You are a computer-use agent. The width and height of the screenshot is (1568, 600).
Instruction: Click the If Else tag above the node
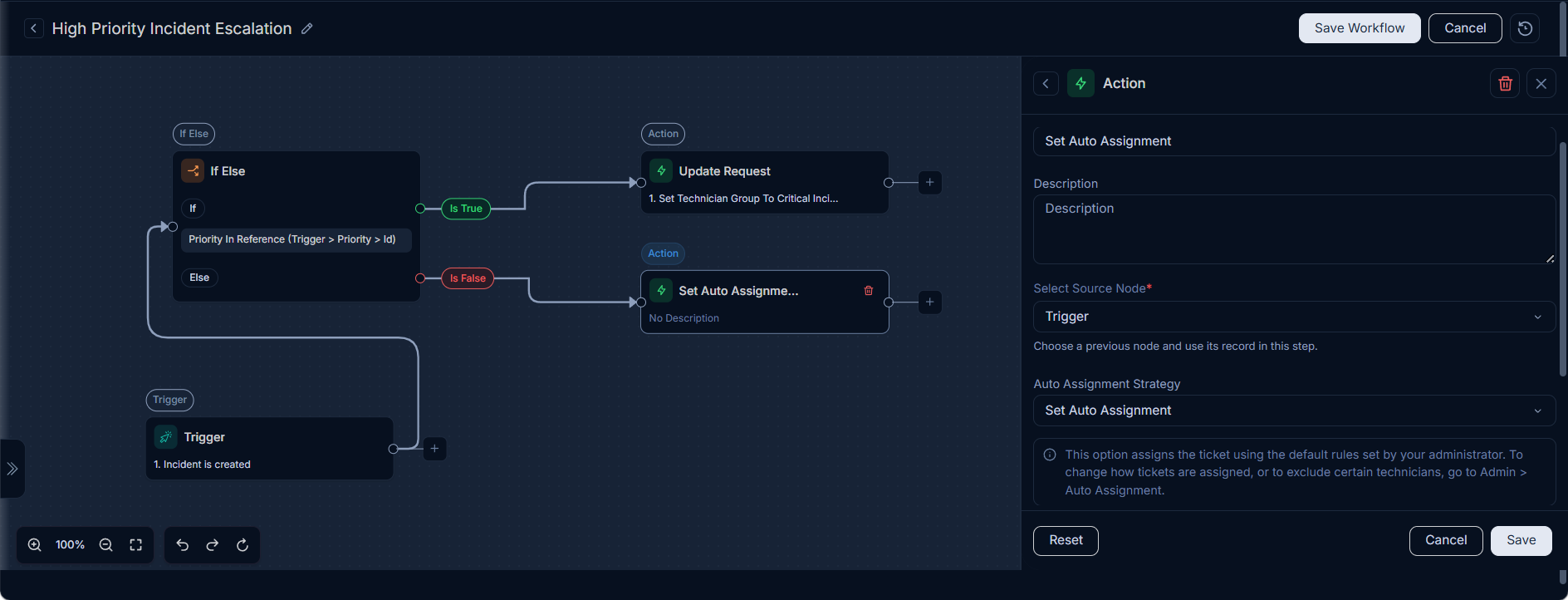click(194, 134)
